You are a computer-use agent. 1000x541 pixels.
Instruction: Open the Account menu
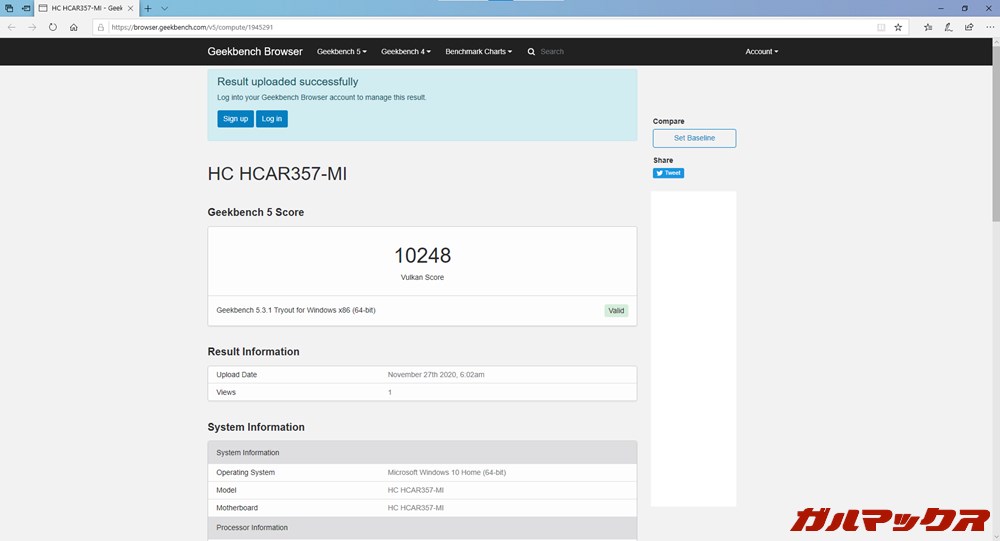point(761,51)
